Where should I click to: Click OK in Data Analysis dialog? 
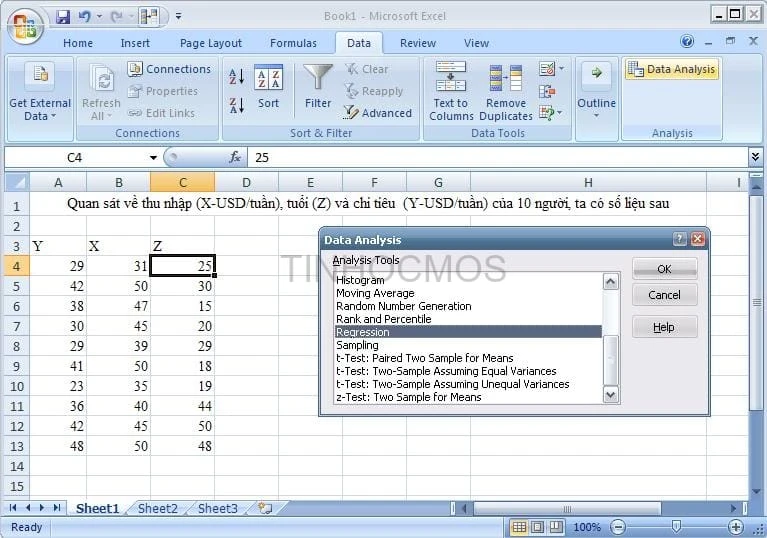(664, 269)
